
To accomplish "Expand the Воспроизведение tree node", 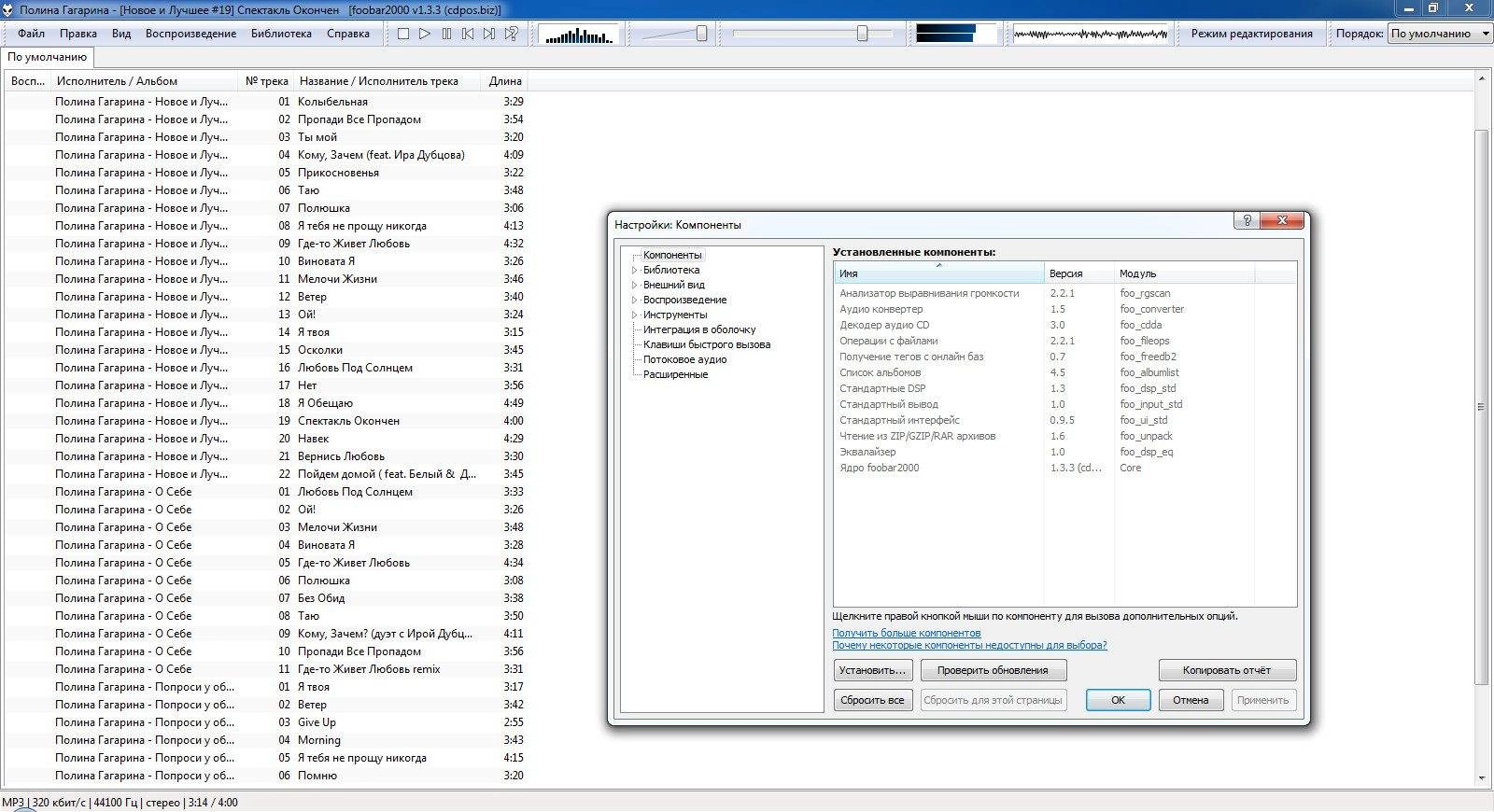I will 634,300.
